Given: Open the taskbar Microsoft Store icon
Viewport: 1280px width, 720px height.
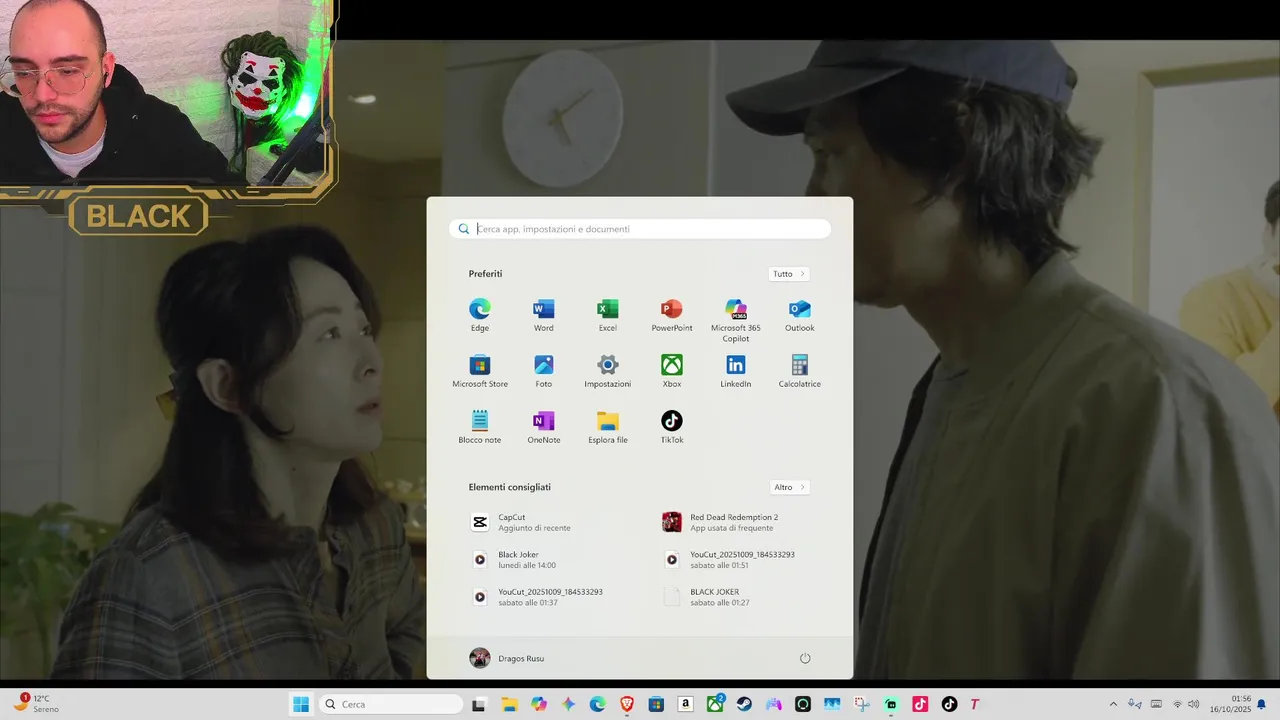Looking at the screenshot, I should point(656,704).
